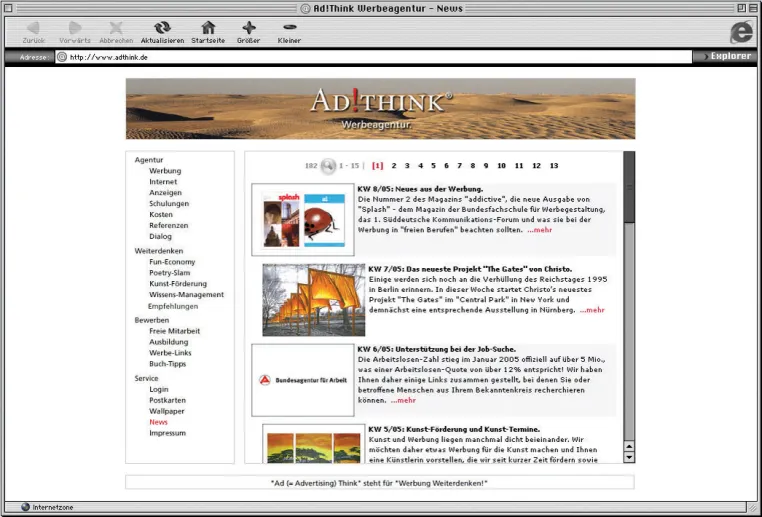Open the Werbe-Links link
Screen dimensions: 762x517
click(x=170, y=353)
